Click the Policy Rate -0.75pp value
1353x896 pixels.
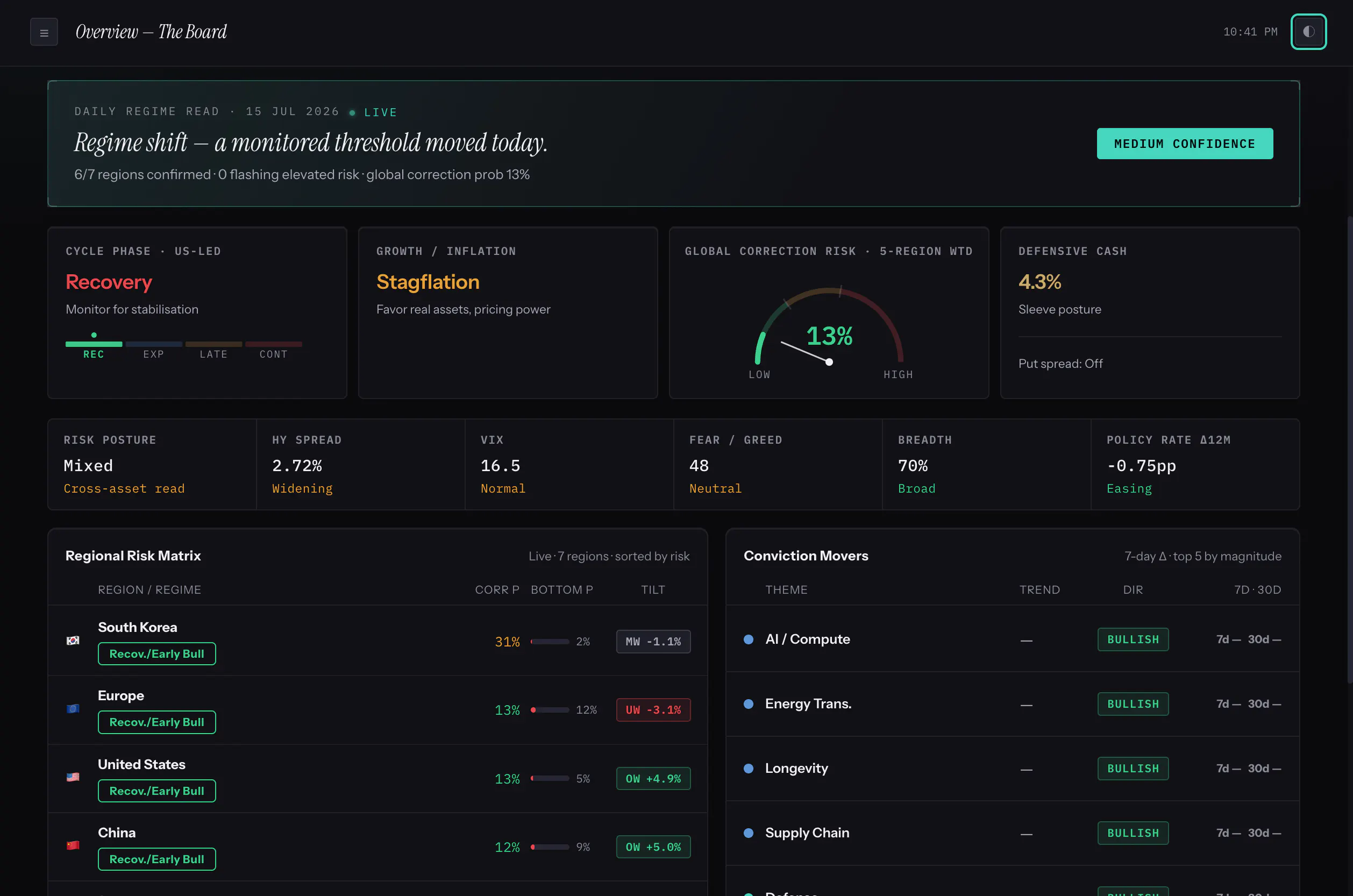coord(1141,466)
